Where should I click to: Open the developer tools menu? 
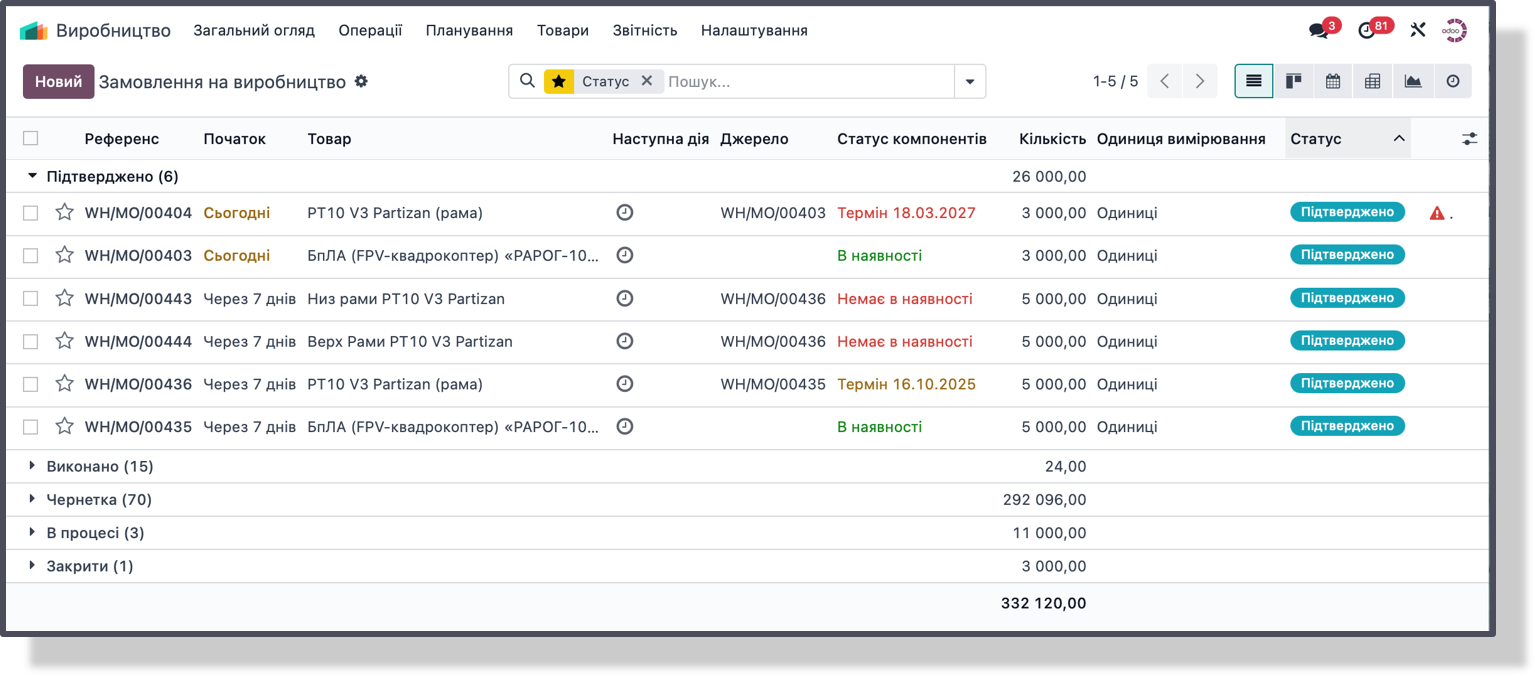click(1417, 29)
